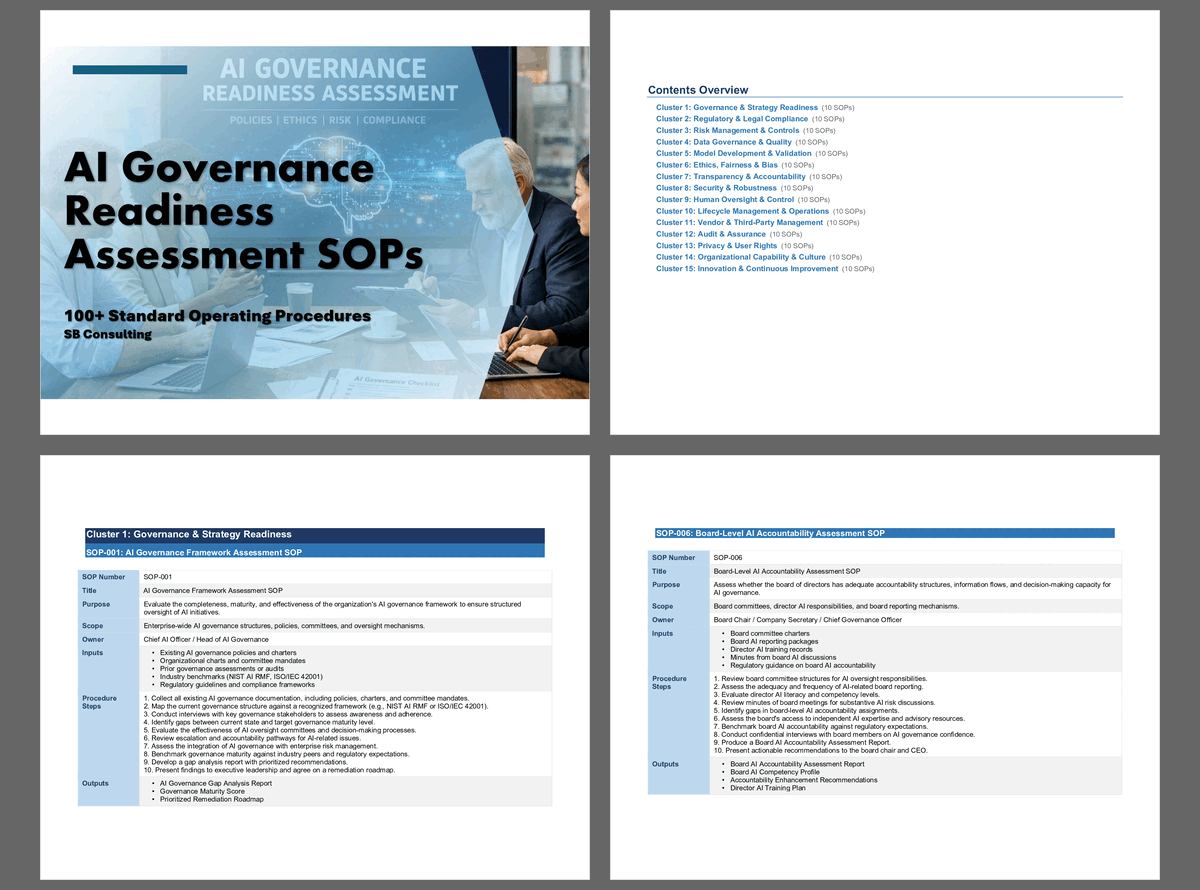
Task: Go to Cluster 10: Lifecycle Management & Operations
Action: pos(742,211)
